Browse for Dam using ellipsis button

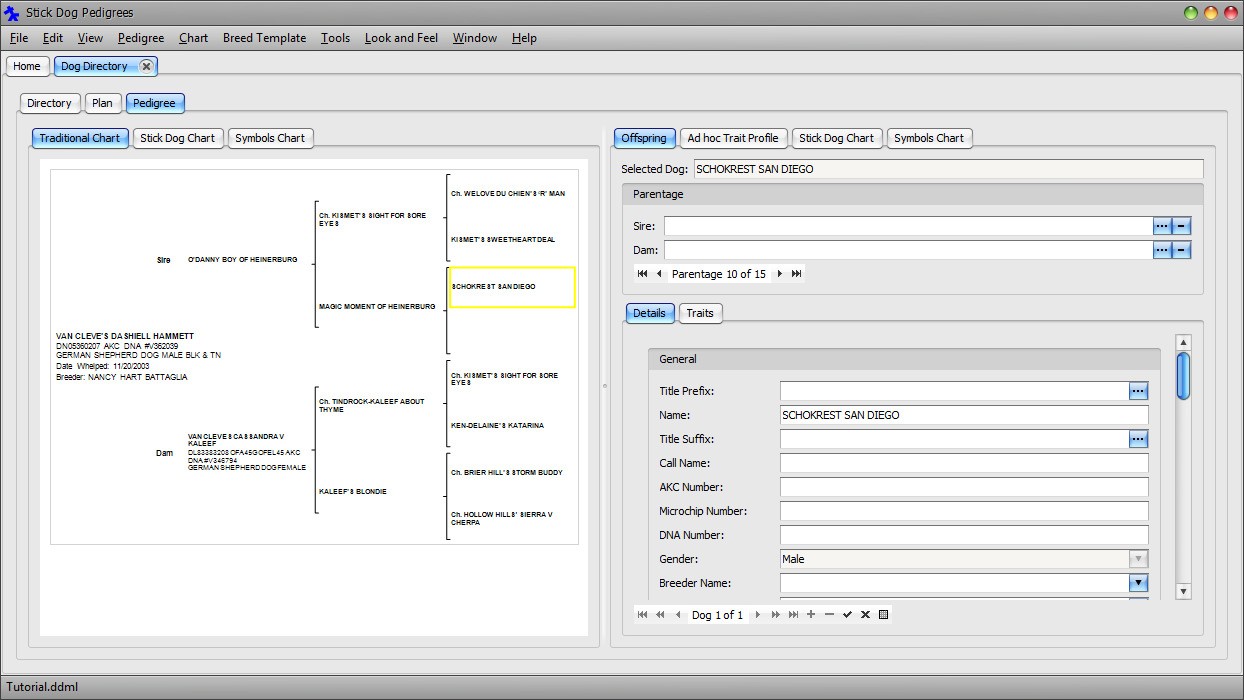click(x=1161, y=250)
